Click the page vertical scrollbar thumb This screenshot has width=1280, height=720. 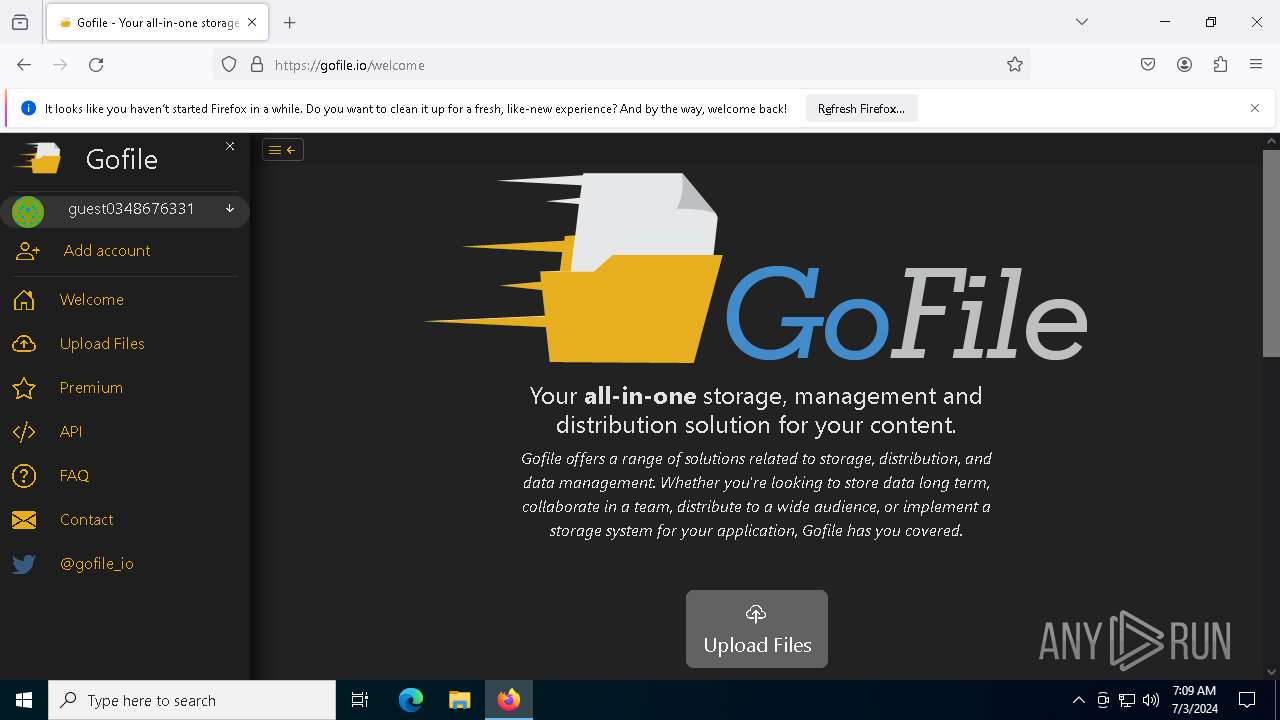[1271, 252]
